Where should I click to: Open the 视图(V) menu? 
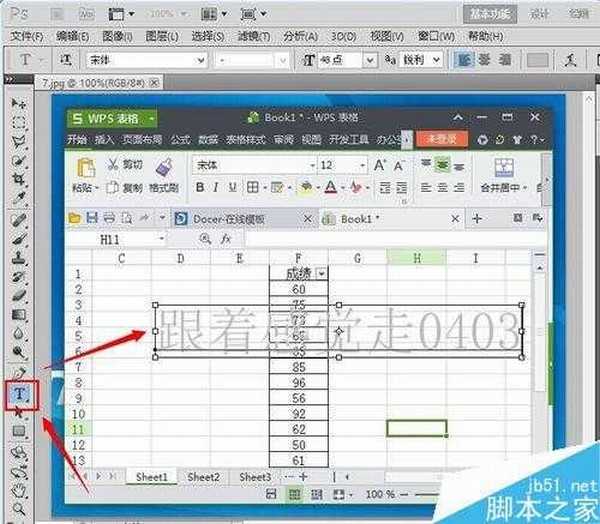click(387, 36)
